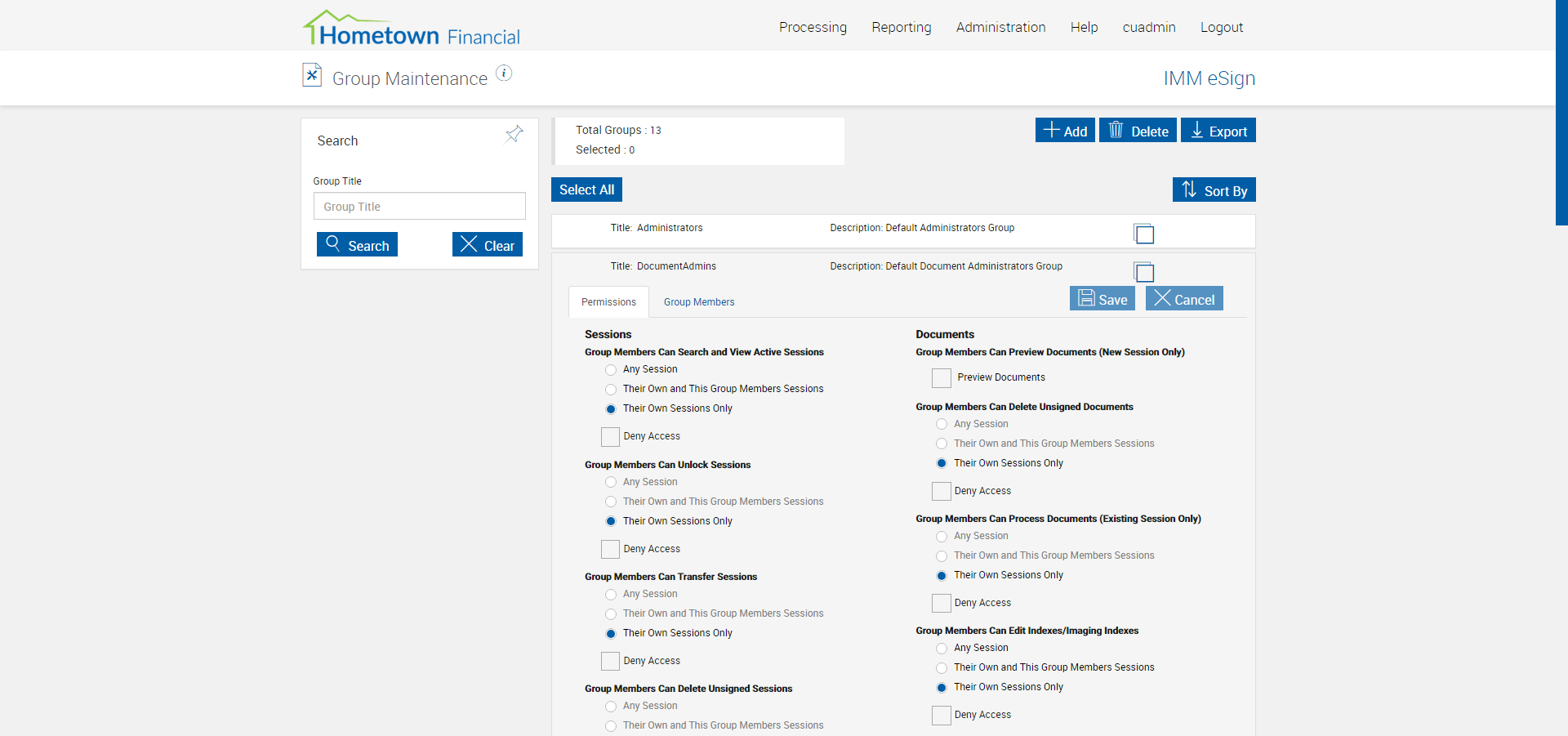
Task: Click the info icon beside Group Maintenance
Action: [x=505, y=74]
